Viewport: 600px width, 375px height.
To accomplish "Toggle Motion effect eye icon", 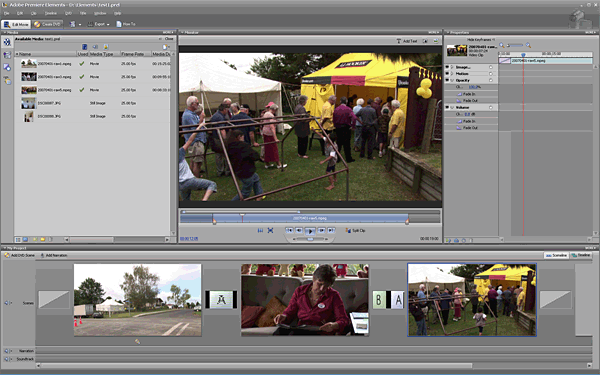I will coord(447,73).
